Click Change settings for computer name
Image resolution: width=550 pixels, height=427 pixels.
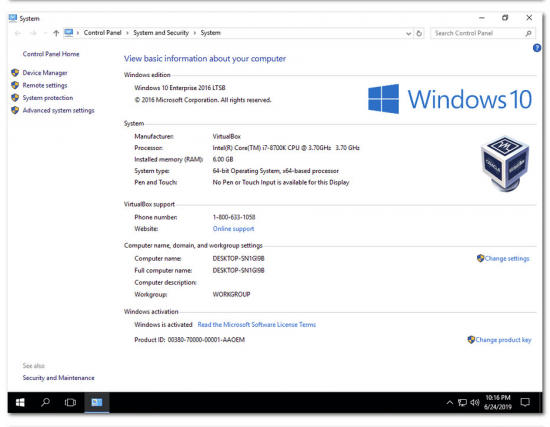point(507,259)
